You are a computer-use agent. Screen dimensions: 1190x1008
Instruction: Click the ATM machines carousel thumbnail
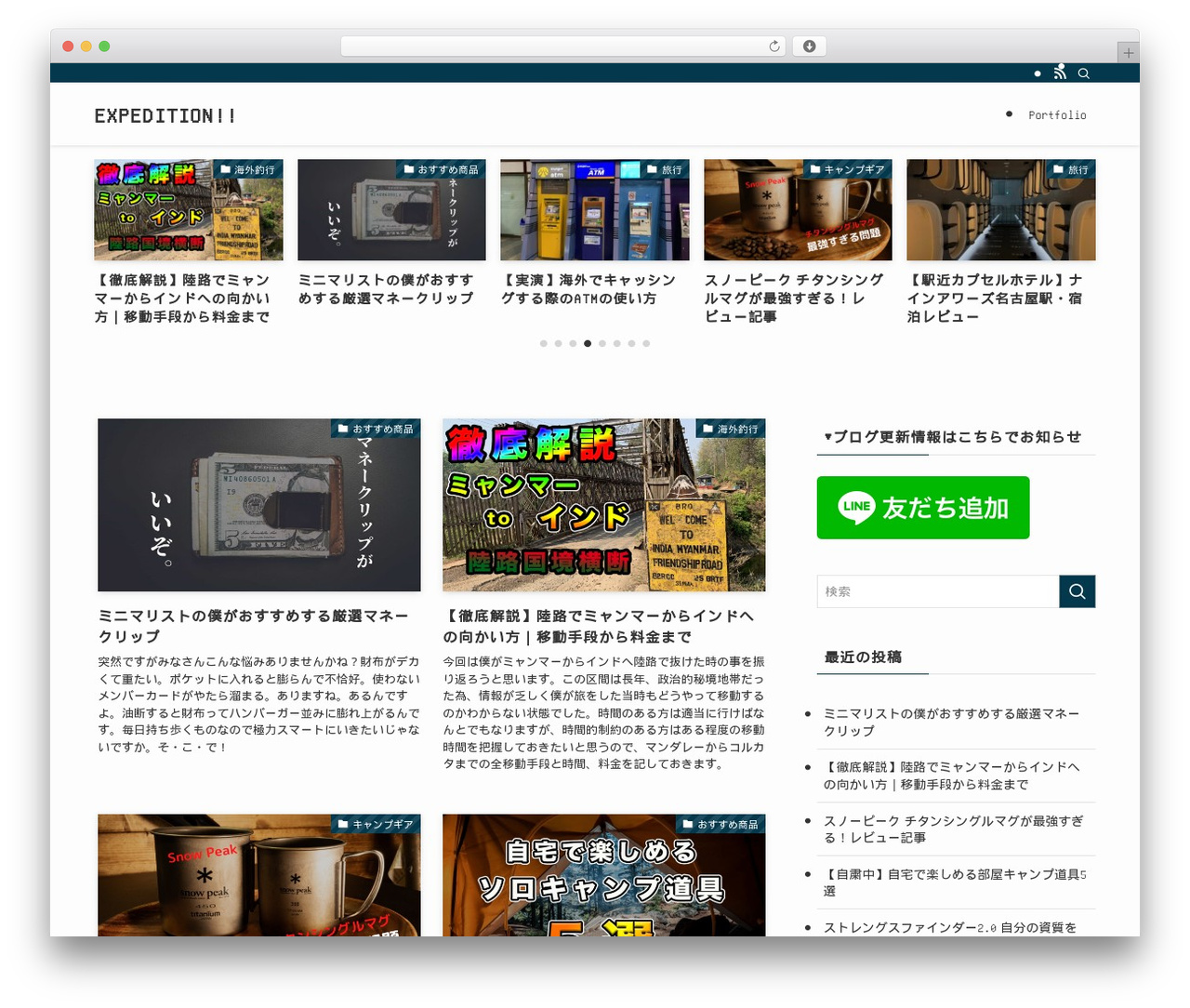pyautogui.click(x=595, y=209)
